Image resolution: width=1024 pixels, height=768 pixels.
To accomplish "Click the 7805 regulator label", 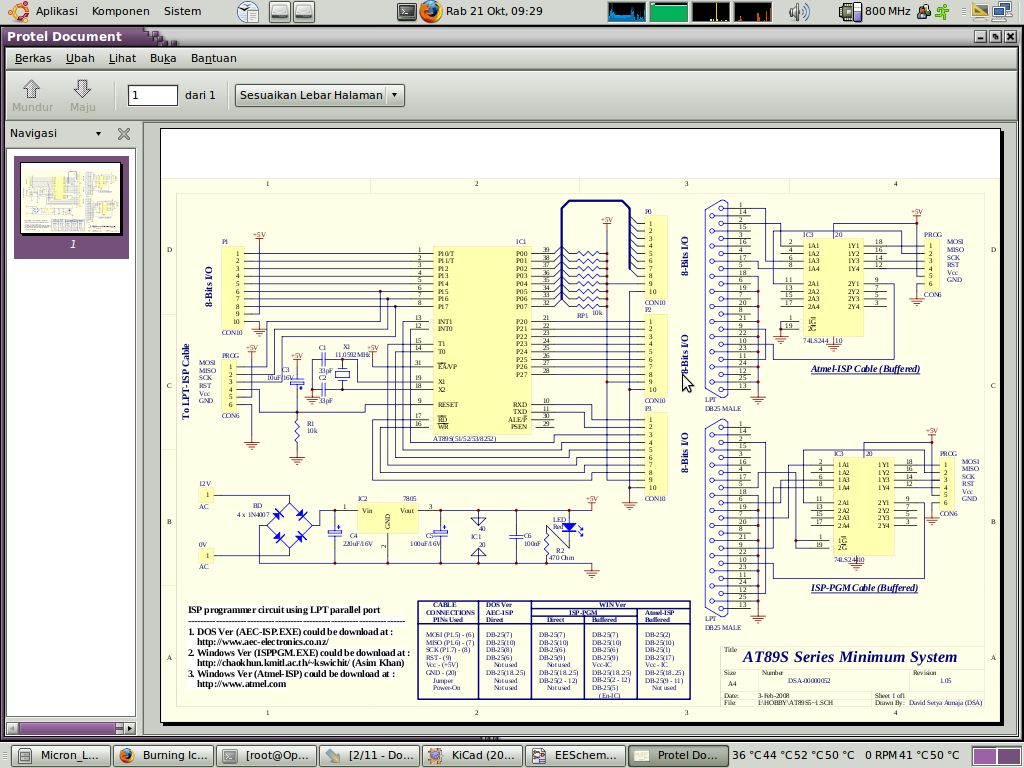I will 409,498.
